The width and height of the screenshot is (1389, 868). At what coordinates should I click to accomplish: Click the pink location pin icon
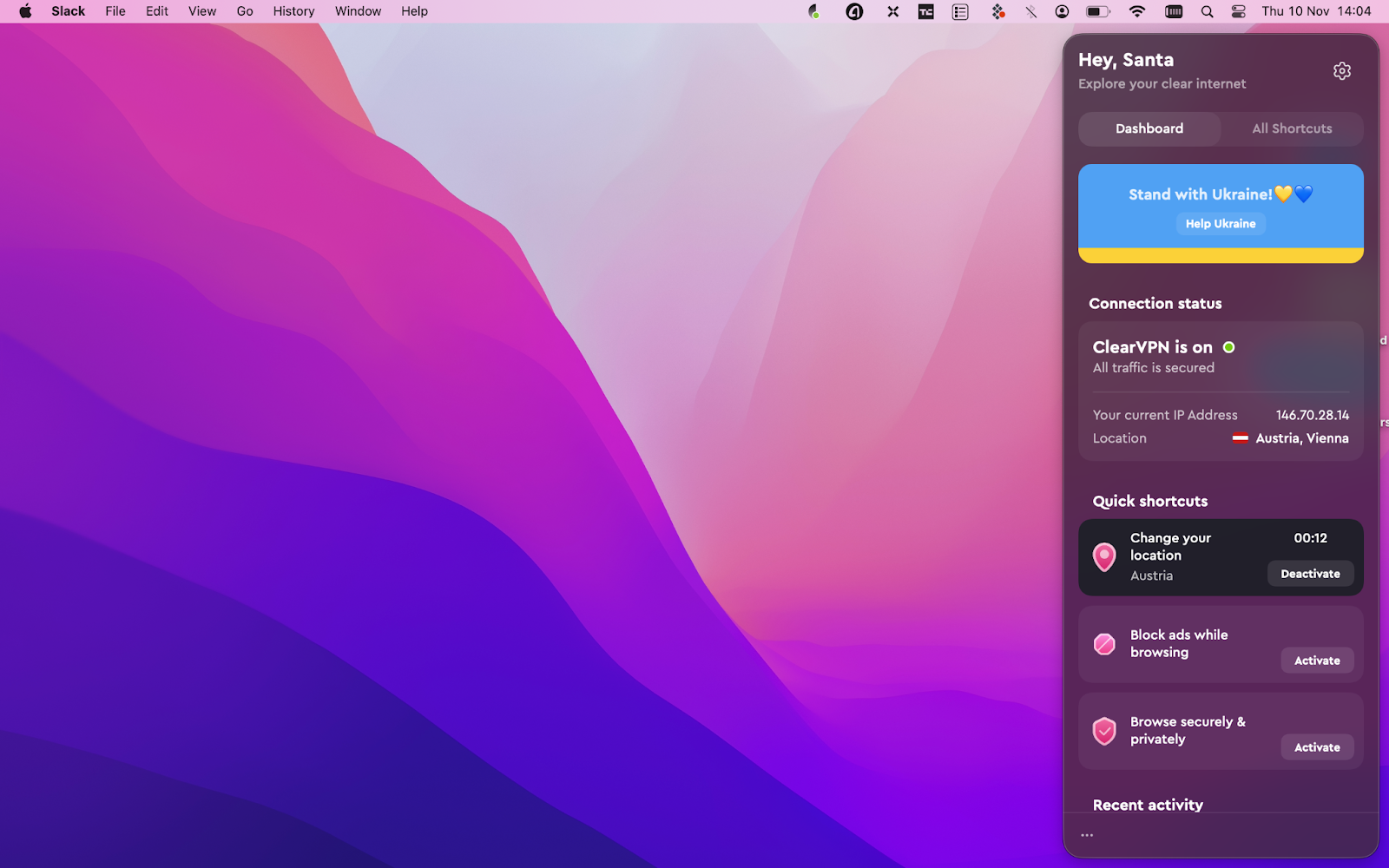pos(1104,557)
